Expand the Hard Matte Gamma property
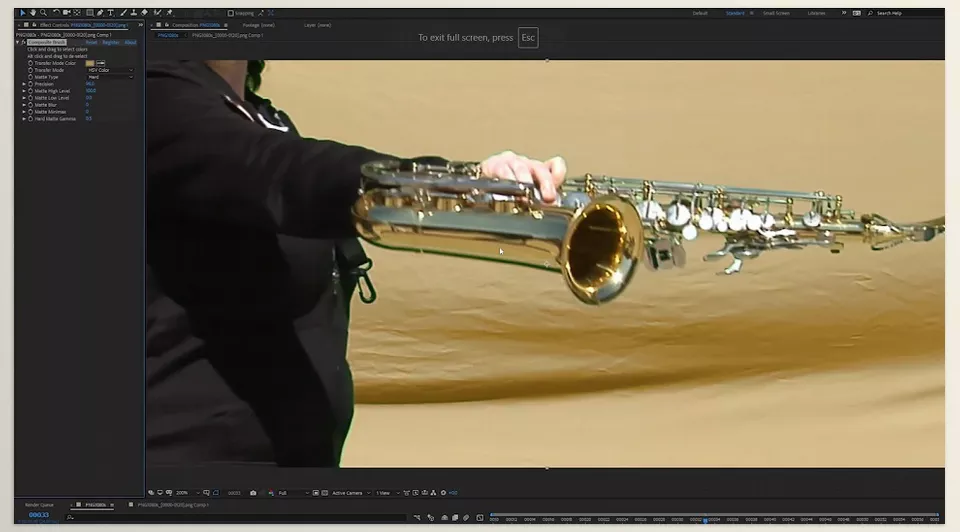The height and width of the screenshot is (532, 960). [24, 119]
